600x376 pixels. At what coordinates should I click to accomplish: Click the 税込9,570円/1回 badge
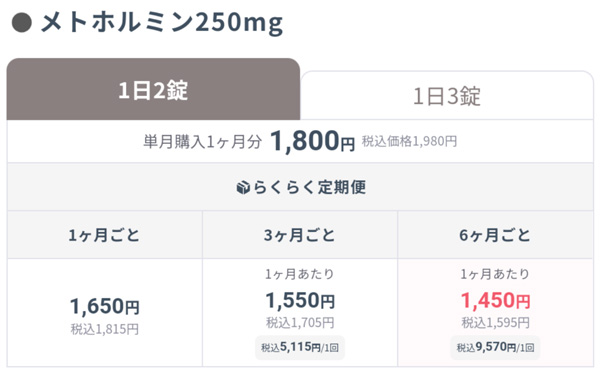point(496,347)
